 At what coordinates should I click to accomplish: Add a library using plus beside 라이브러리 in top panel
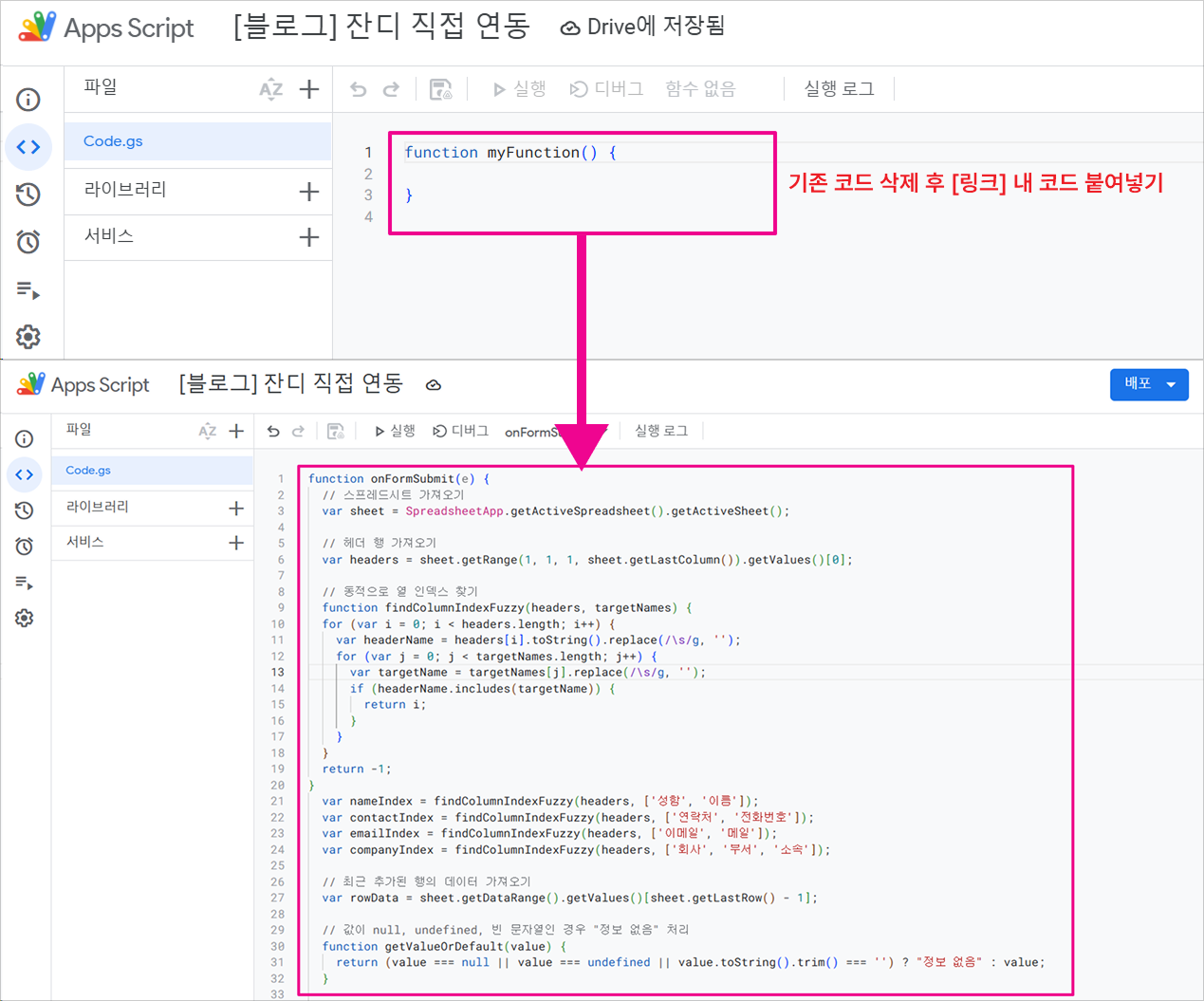309,192
